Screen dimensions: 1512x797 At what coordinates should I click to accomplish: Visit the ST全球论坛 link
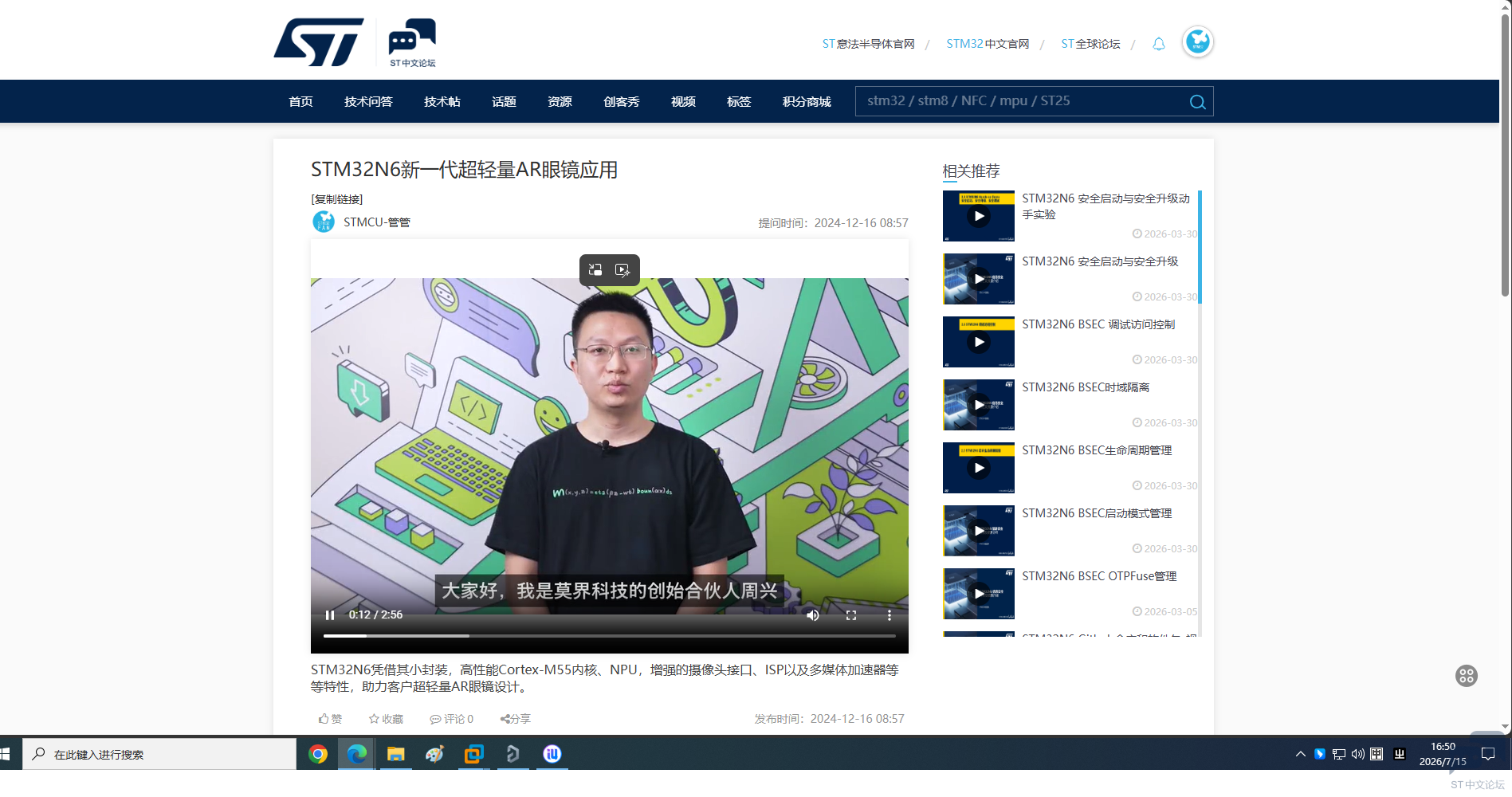tap(1090, 44)
